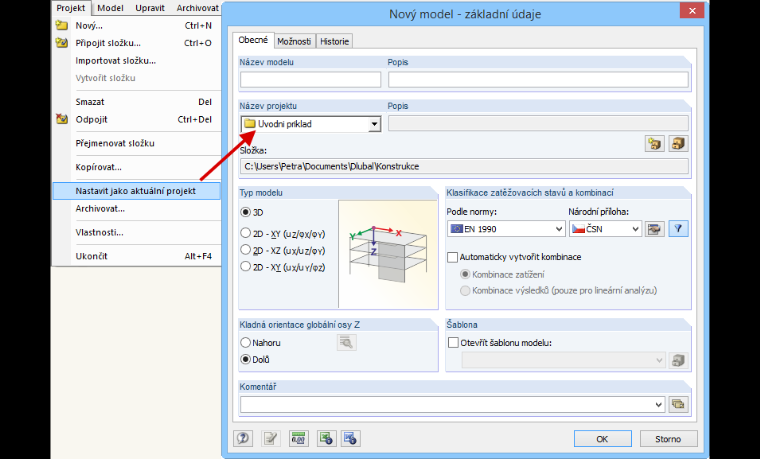Screen dimensions: 760x459
Task: Click the comment library icon button
Action: tap(679, 404)
